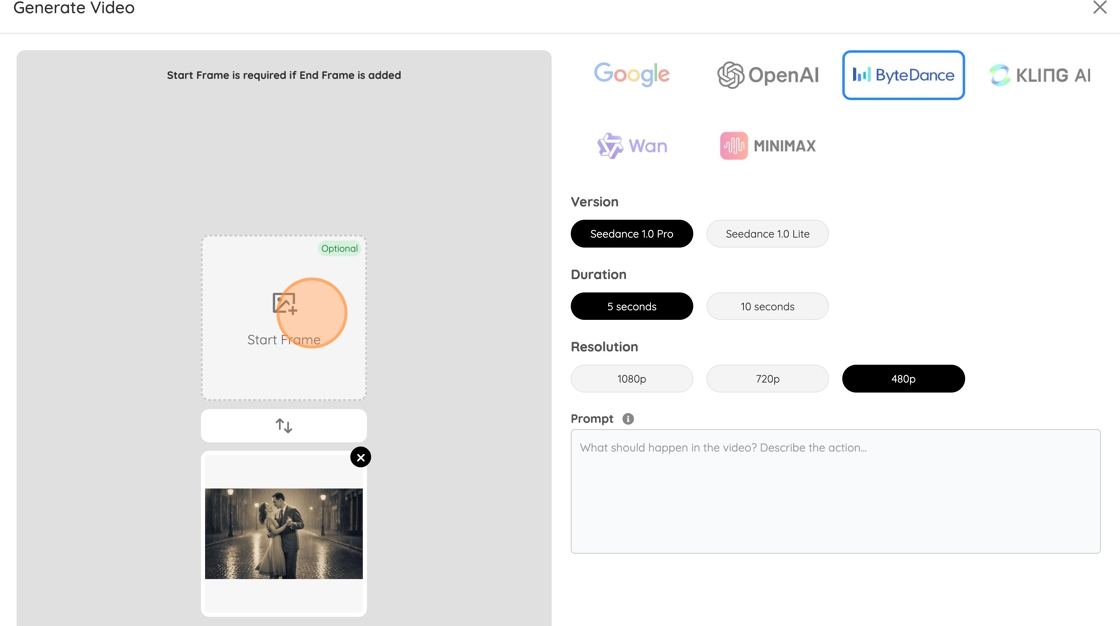Remove the end frame image
This screenshot has width=1120, height=626.
coord(361,457)
